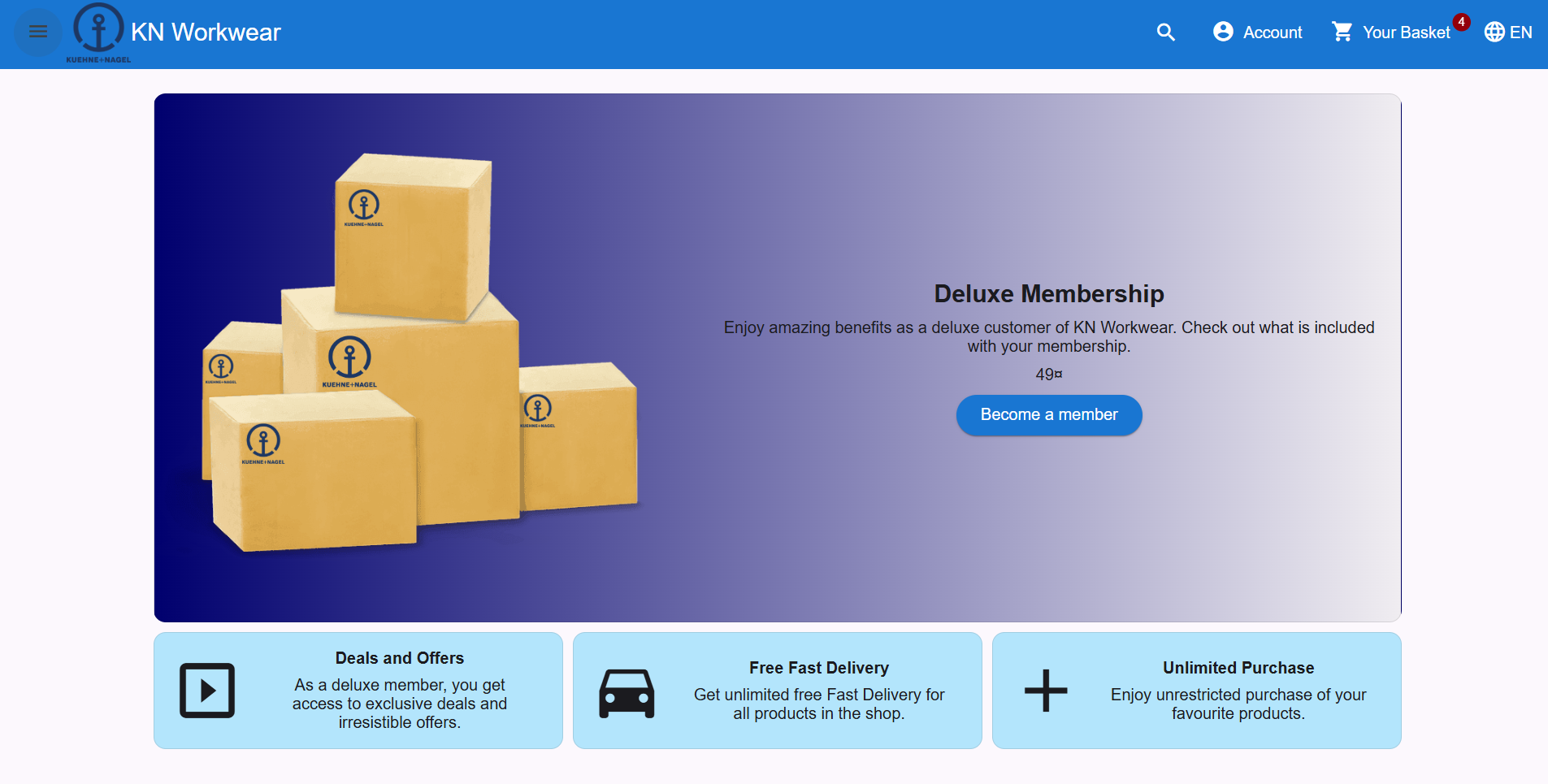Click the globe language icon
Viewport: 1548px width, 784px height.
pos(1494,32)
